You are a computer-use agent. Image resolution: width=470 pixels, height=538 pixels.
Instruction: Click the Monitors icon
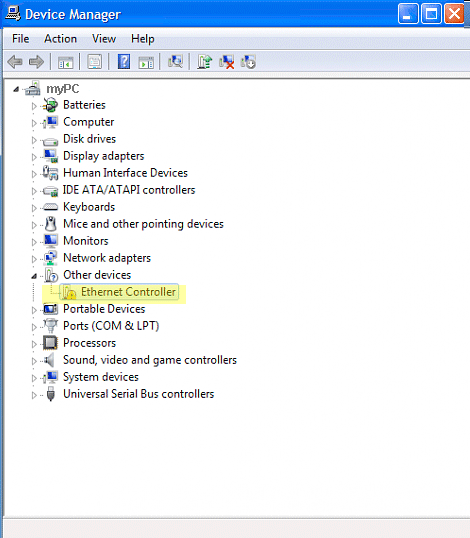[51, 241]
